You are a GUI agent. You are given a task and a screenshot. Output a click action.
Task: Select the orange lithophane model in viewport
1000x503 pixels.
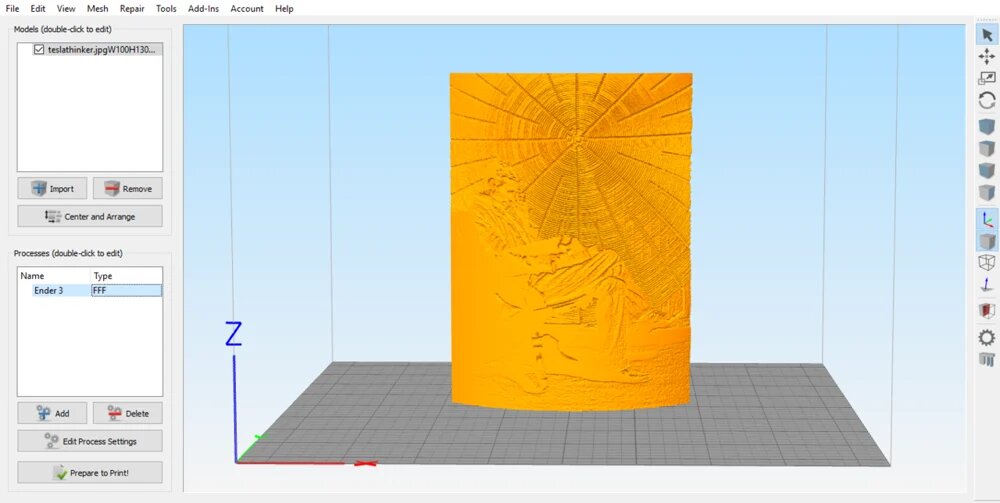click(x=571, y=242)
